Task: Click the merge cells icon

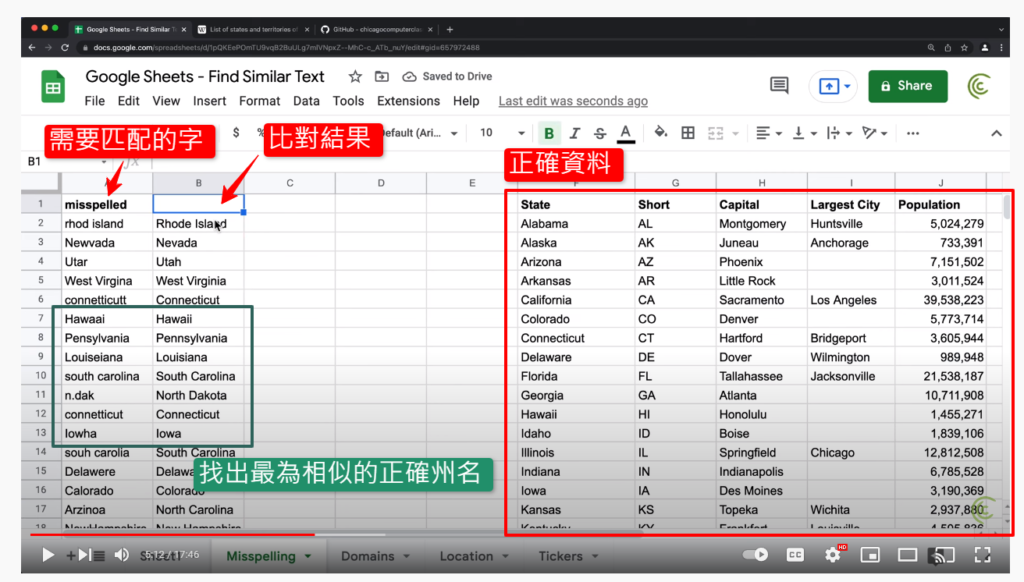Action: click(x=716, y=133)
